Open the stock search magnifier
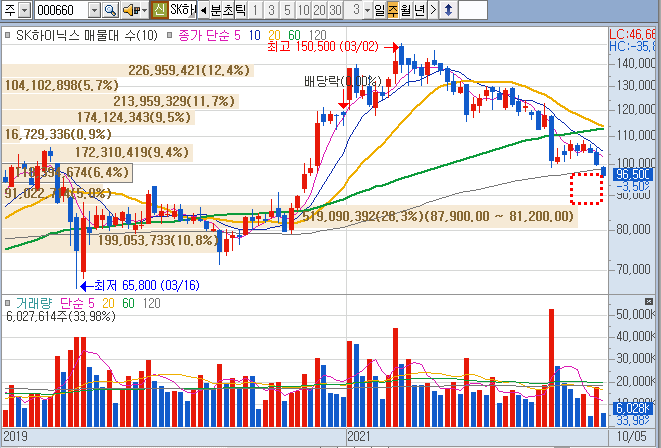The height and width of the screenshot is (448, 661). point(110,10)
